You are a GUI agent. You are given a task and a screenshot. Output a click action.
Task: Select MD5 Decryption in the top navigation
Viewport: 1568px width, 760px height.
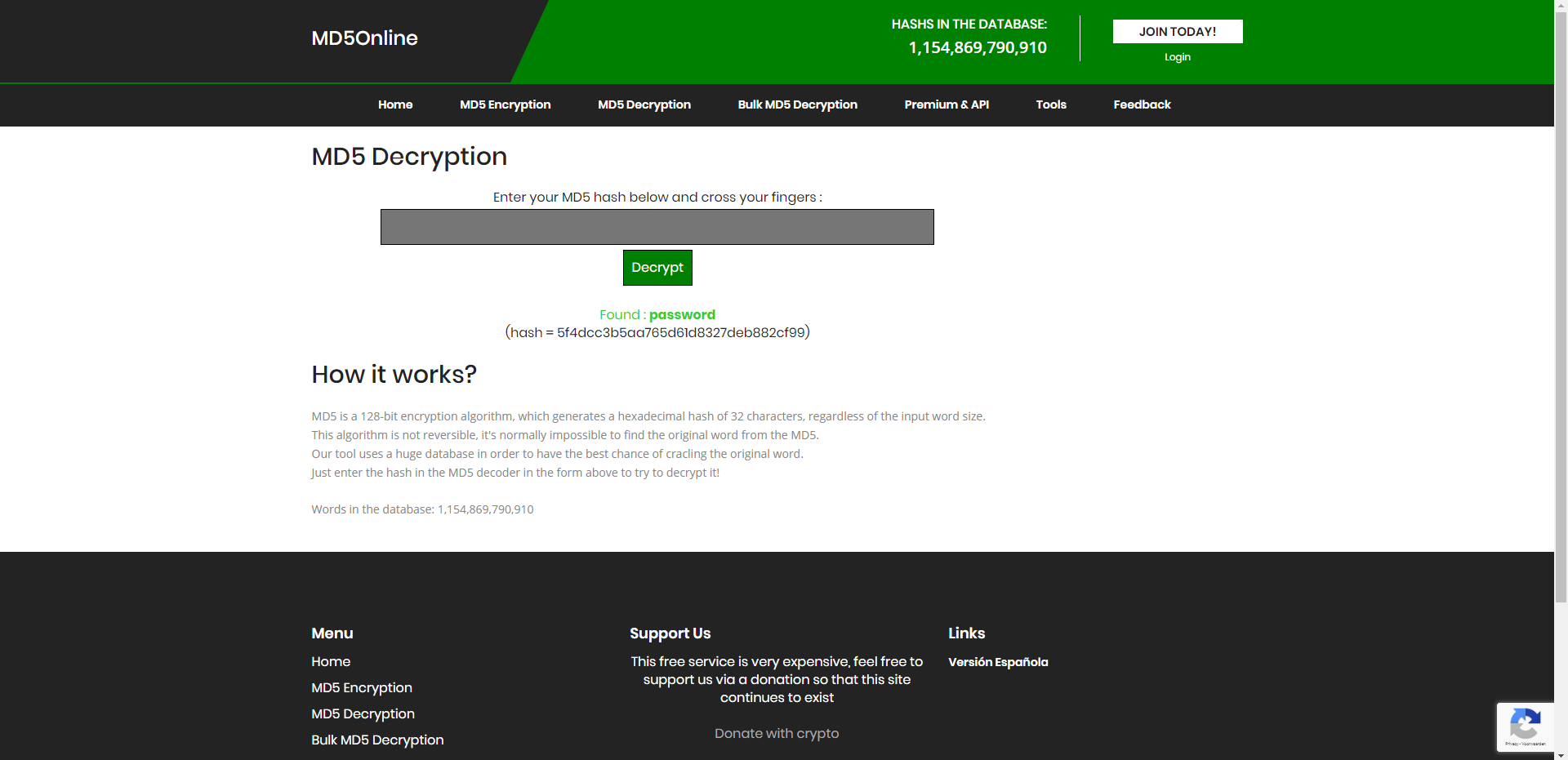point(644,104)
